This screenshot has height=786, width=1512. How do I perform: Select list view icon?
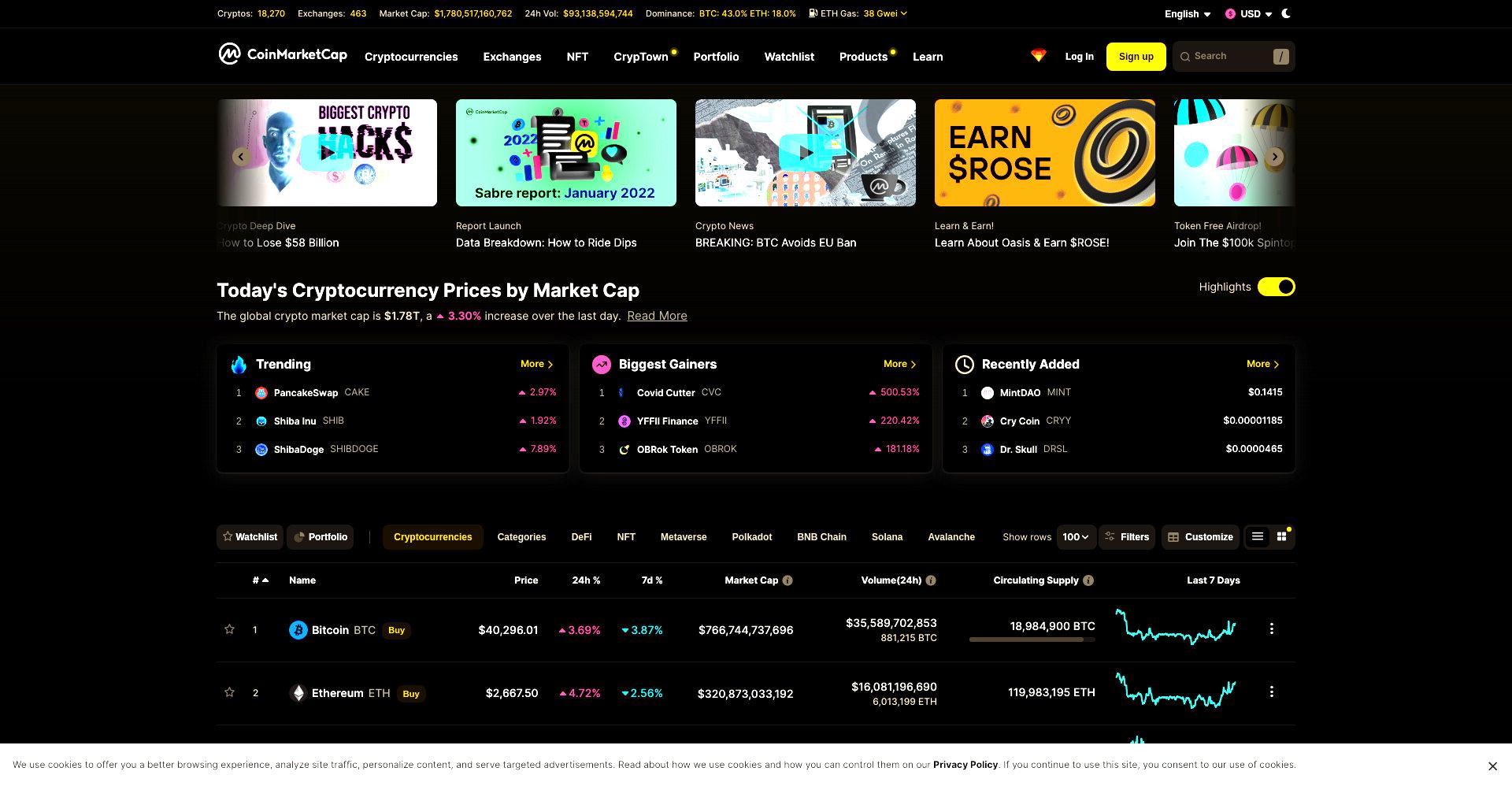coord(1258,536)
